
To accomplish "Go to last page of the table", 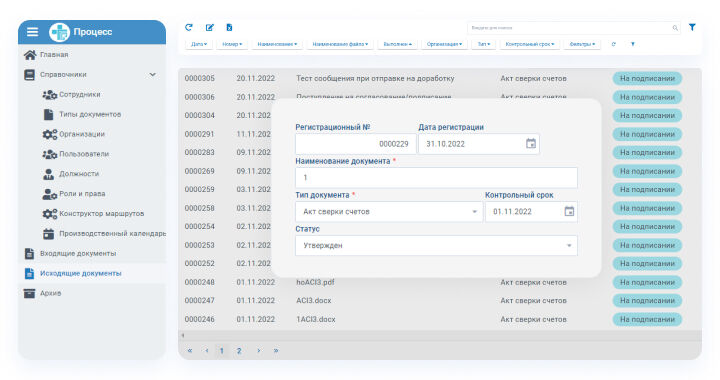I will 276,351.
